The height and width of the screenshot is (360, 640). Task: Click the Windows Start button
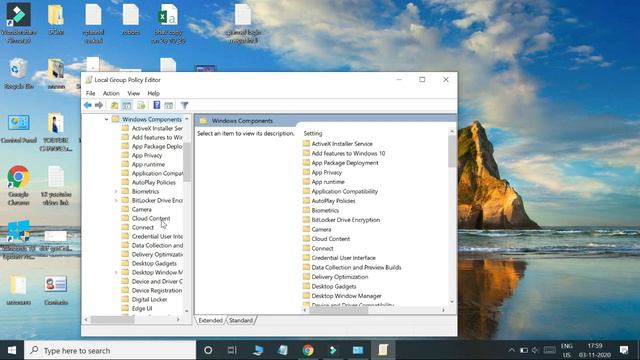(x=12, y=350)
